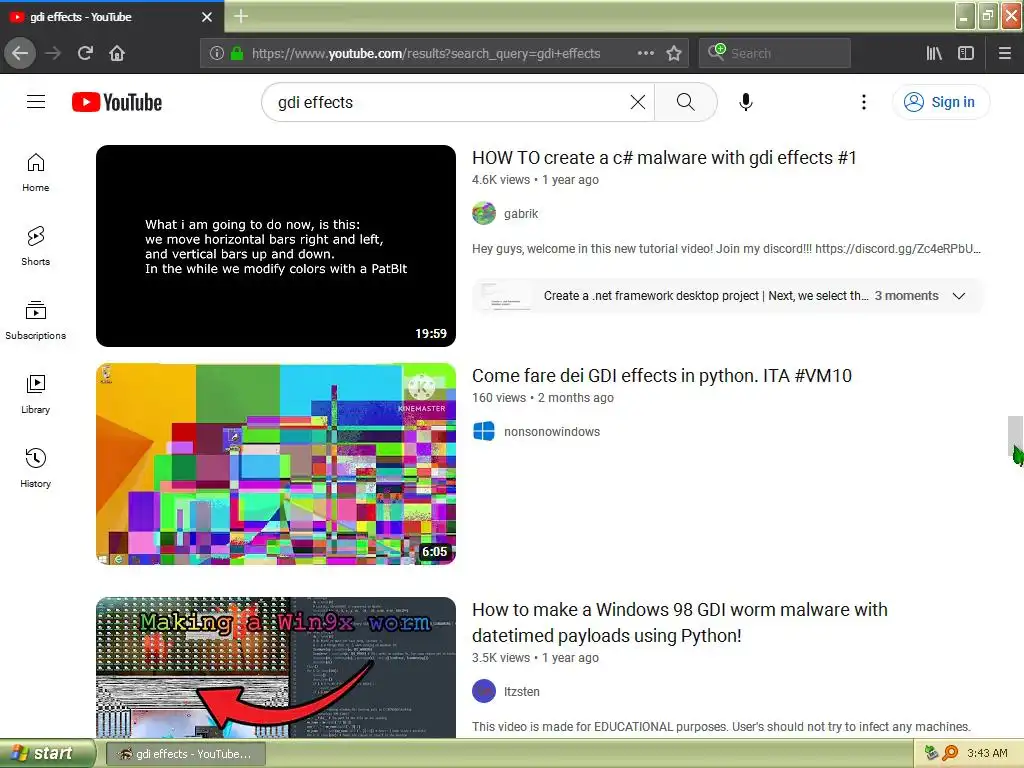This screenshot has width=1024, height=768.
Task: Click the system tray clock 3:43 AM
Action: click(987, 754)
